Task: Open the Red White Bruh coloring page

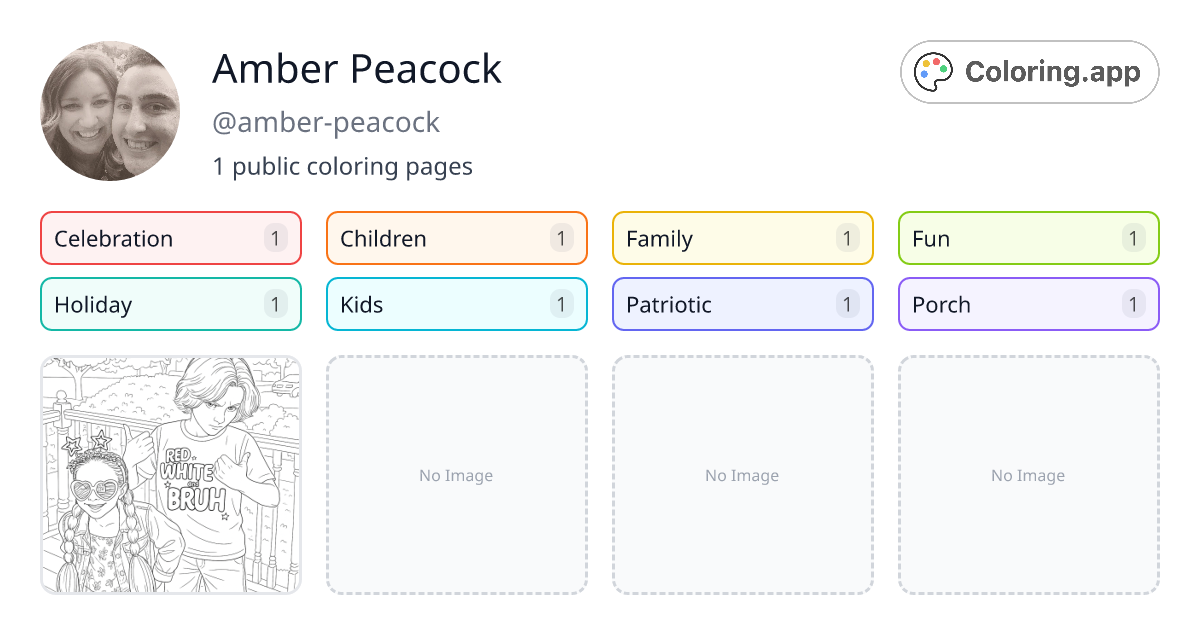Action: tap(171, 475)
